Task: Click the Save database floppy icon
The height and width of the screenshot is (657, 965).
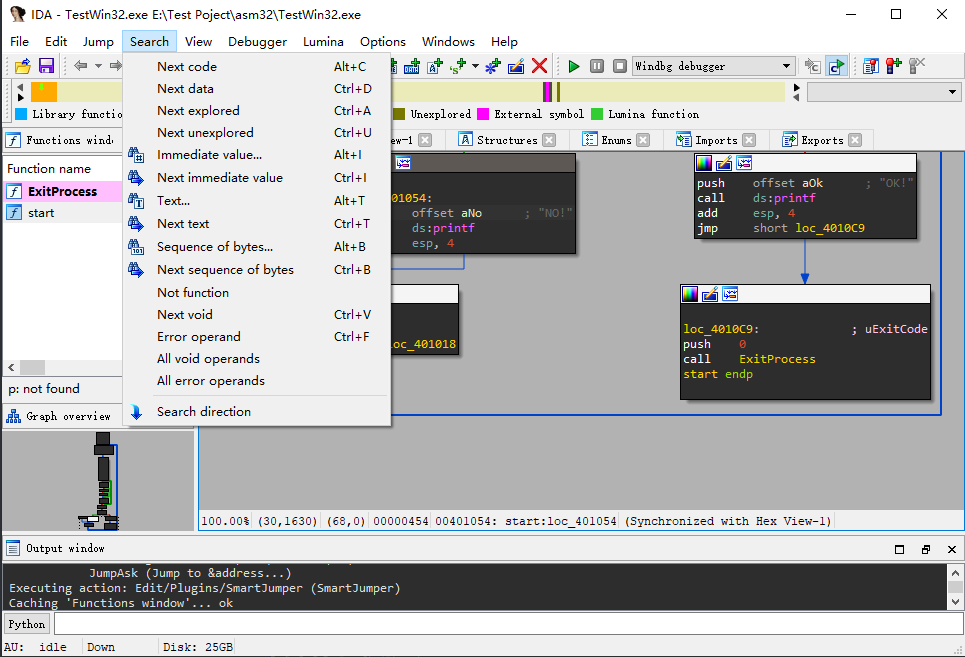Action: coord(46,66)
